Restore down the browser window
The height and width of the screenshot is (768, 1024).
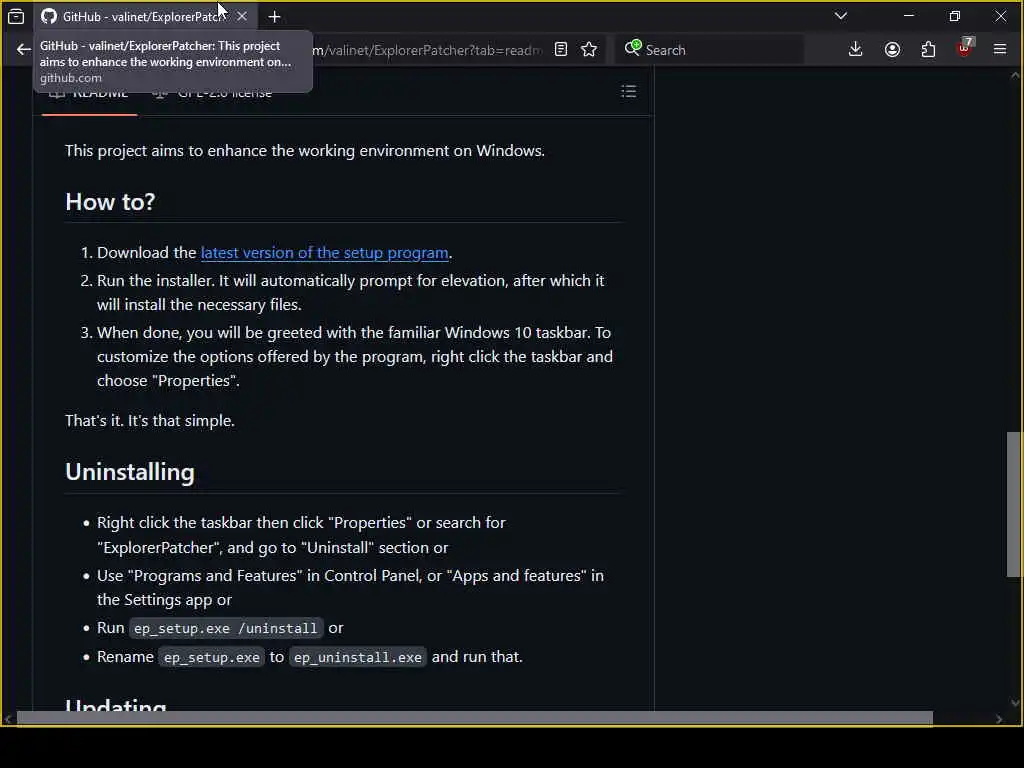[x=954, y=16]
